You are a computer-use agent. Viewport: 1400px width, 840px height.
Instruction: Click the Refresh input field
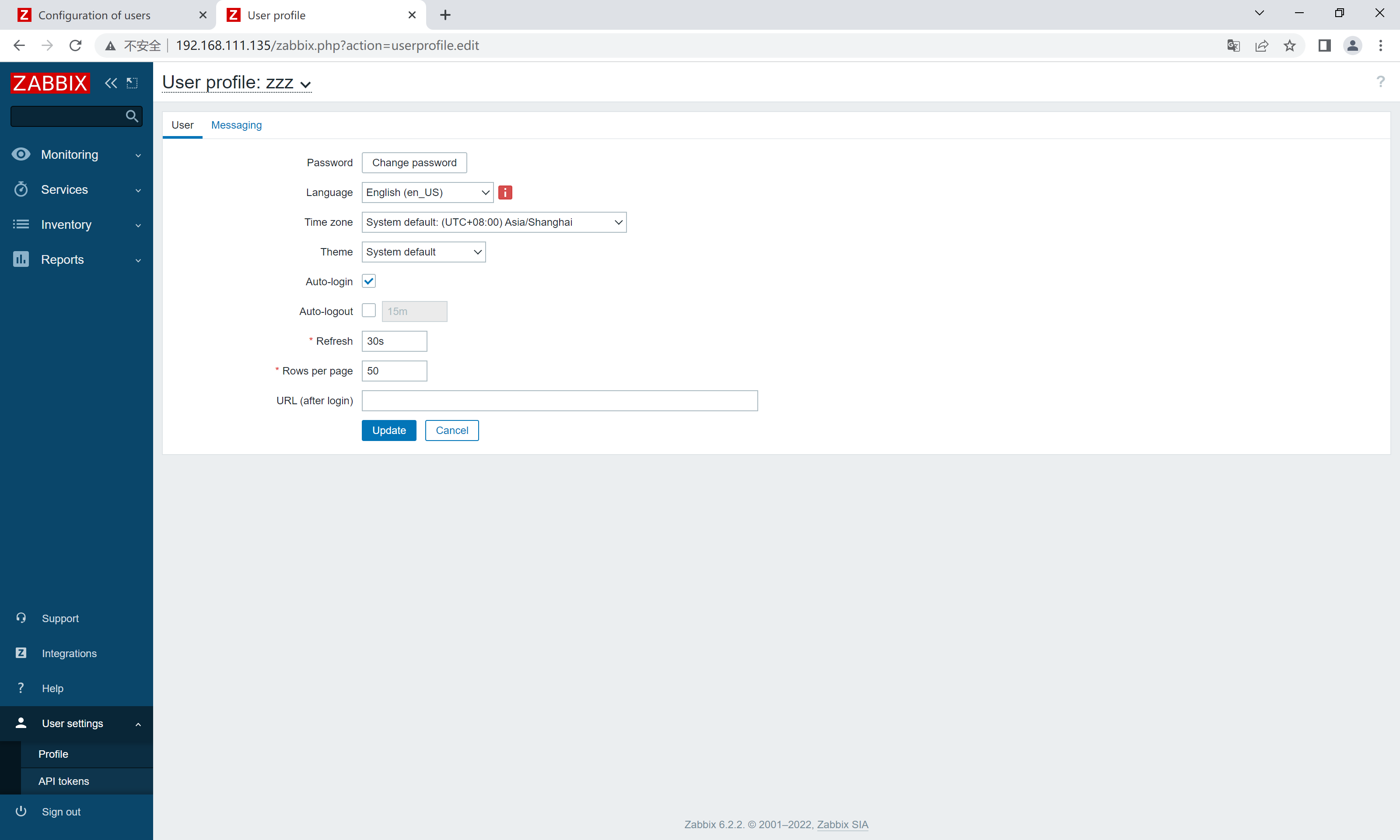point(395,341)
